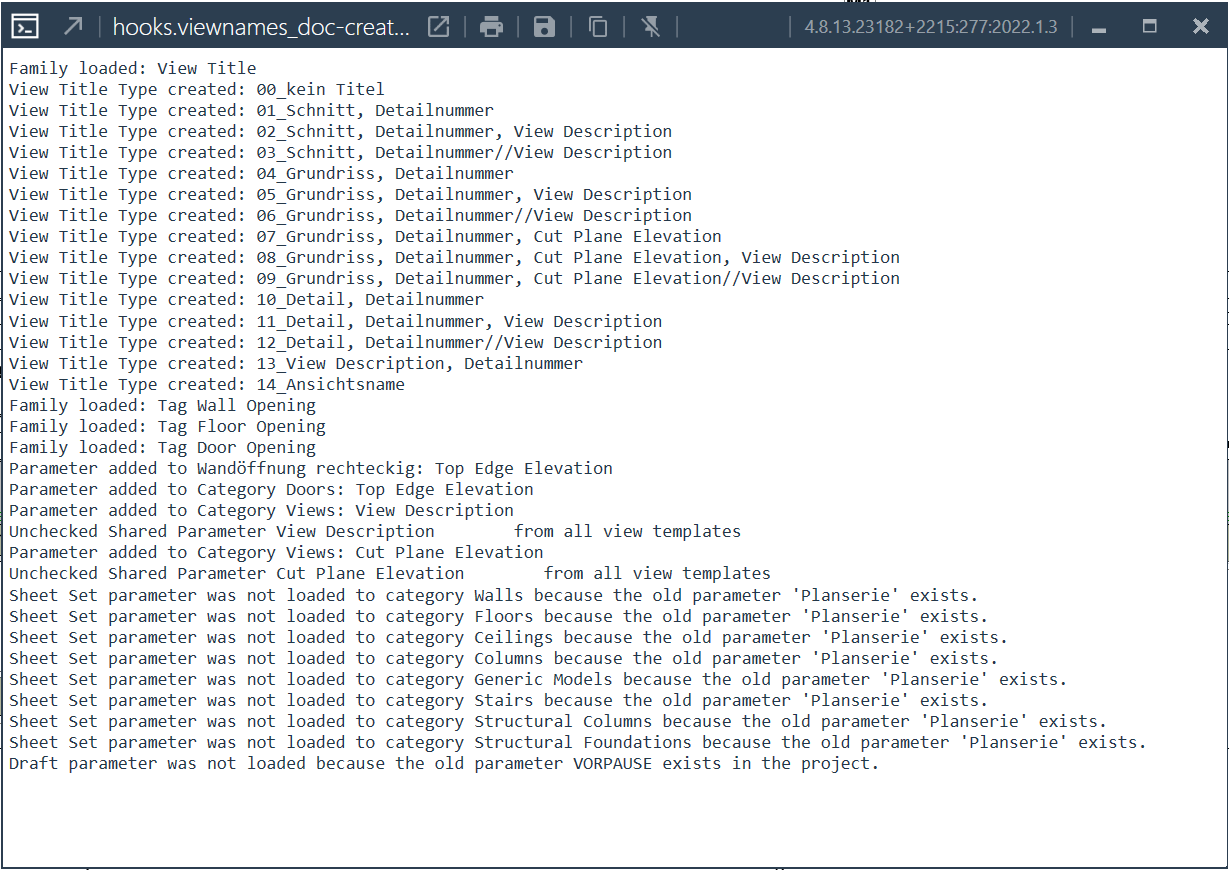Screen dimensions: 1229x870
Task: Toggle the pin window icon
Action: tap(651, 27)
